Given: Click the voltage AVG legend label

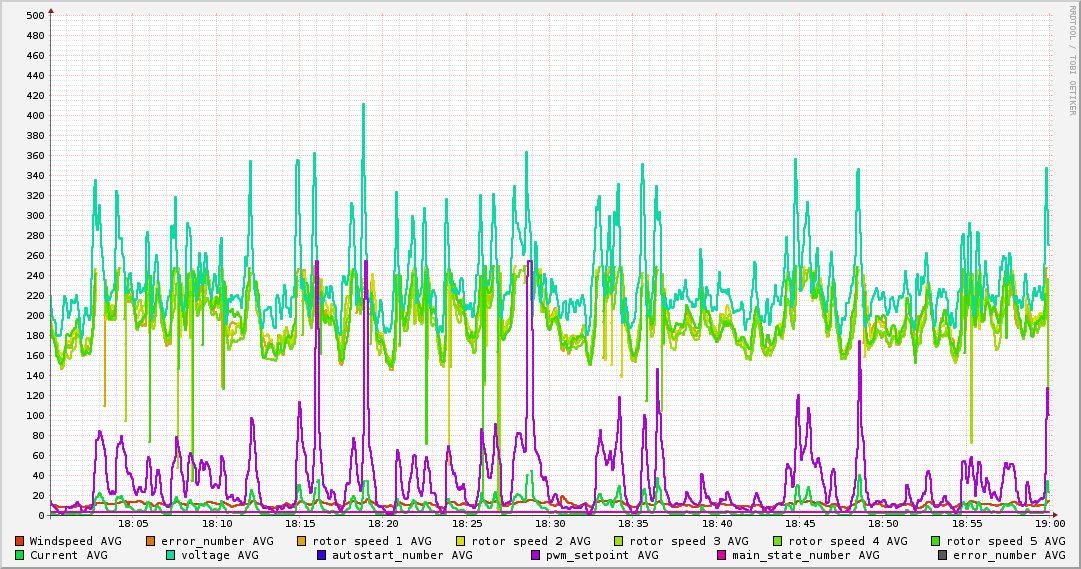Looking at the screenshot, I should [x=219, y=555].
